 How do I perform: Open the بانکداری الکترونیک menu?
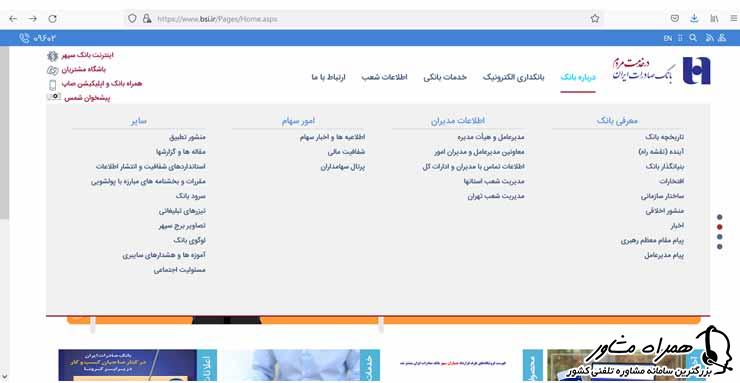513,77
